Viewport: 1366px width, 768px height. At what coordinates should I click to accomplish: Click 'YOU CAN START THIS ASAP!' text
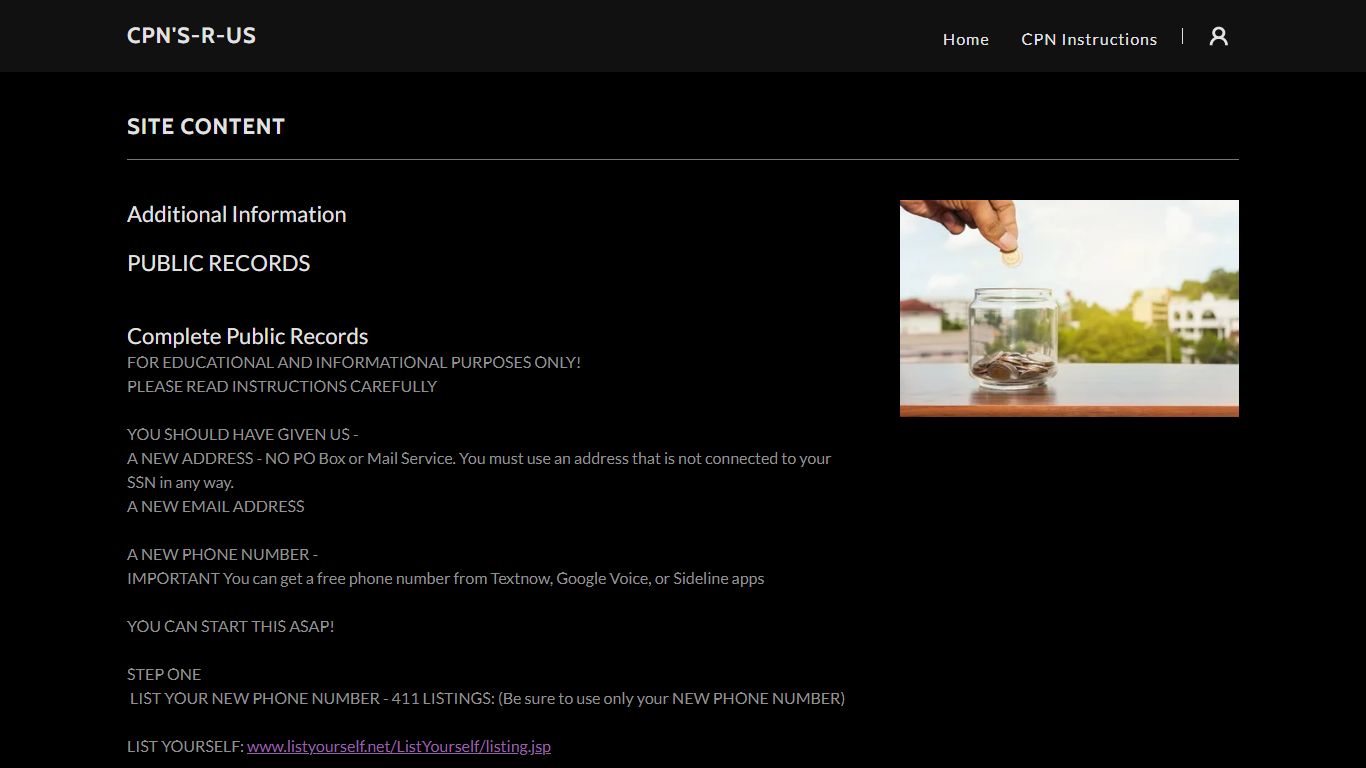tap(231, 626)
